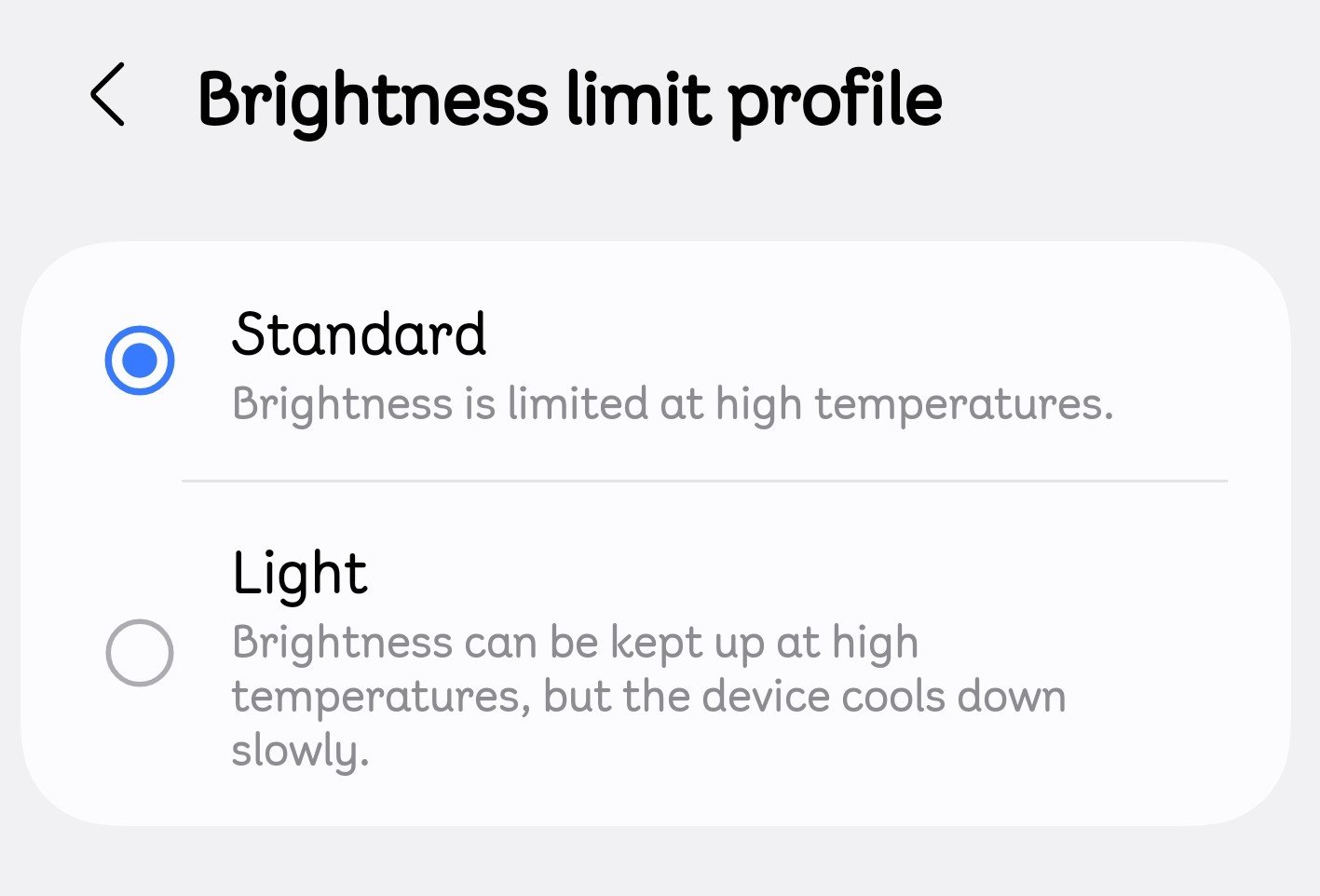Select the Standard radio button
1320x896 pixels.
[x=140, y=360]
